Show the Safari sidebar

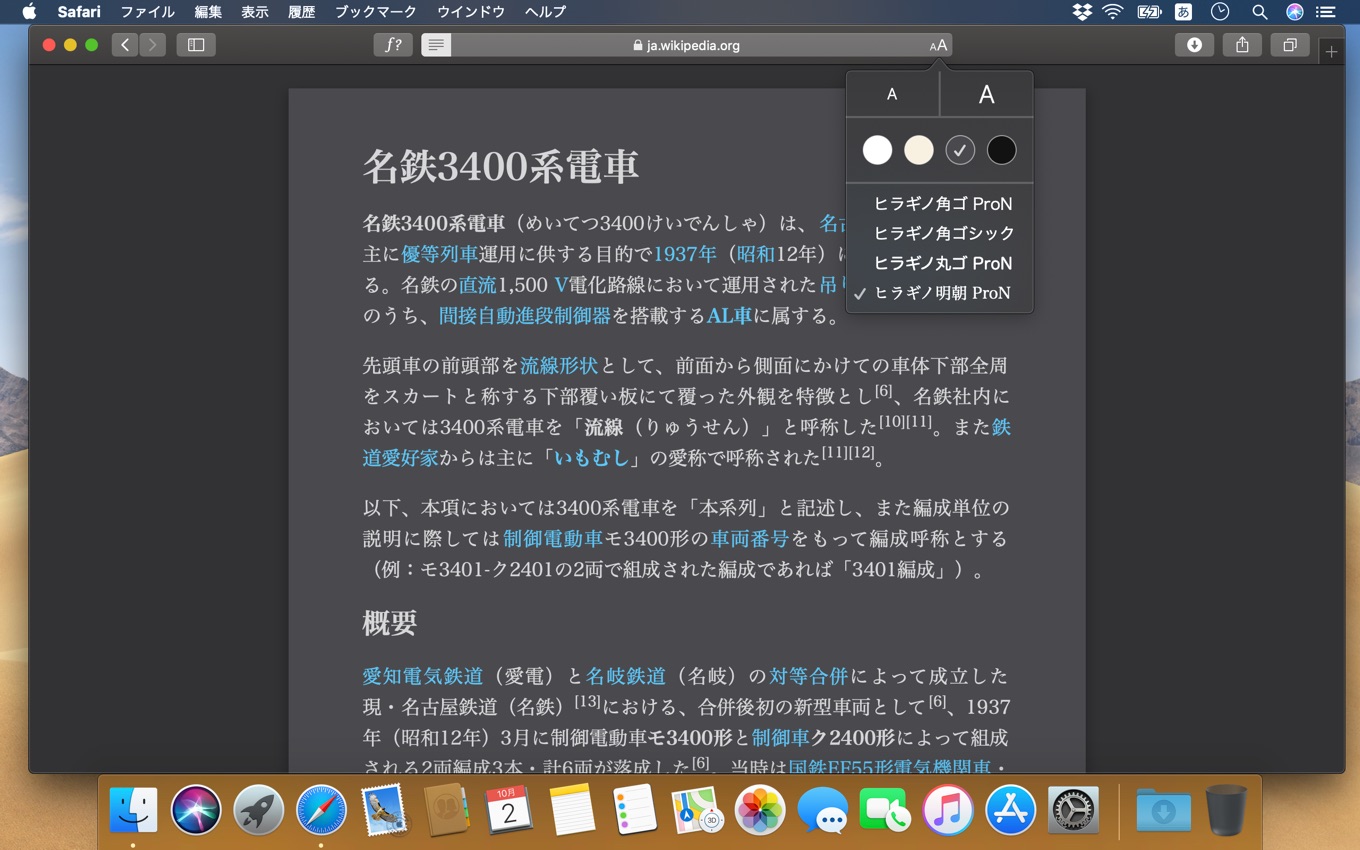click(x=196, y=45)
